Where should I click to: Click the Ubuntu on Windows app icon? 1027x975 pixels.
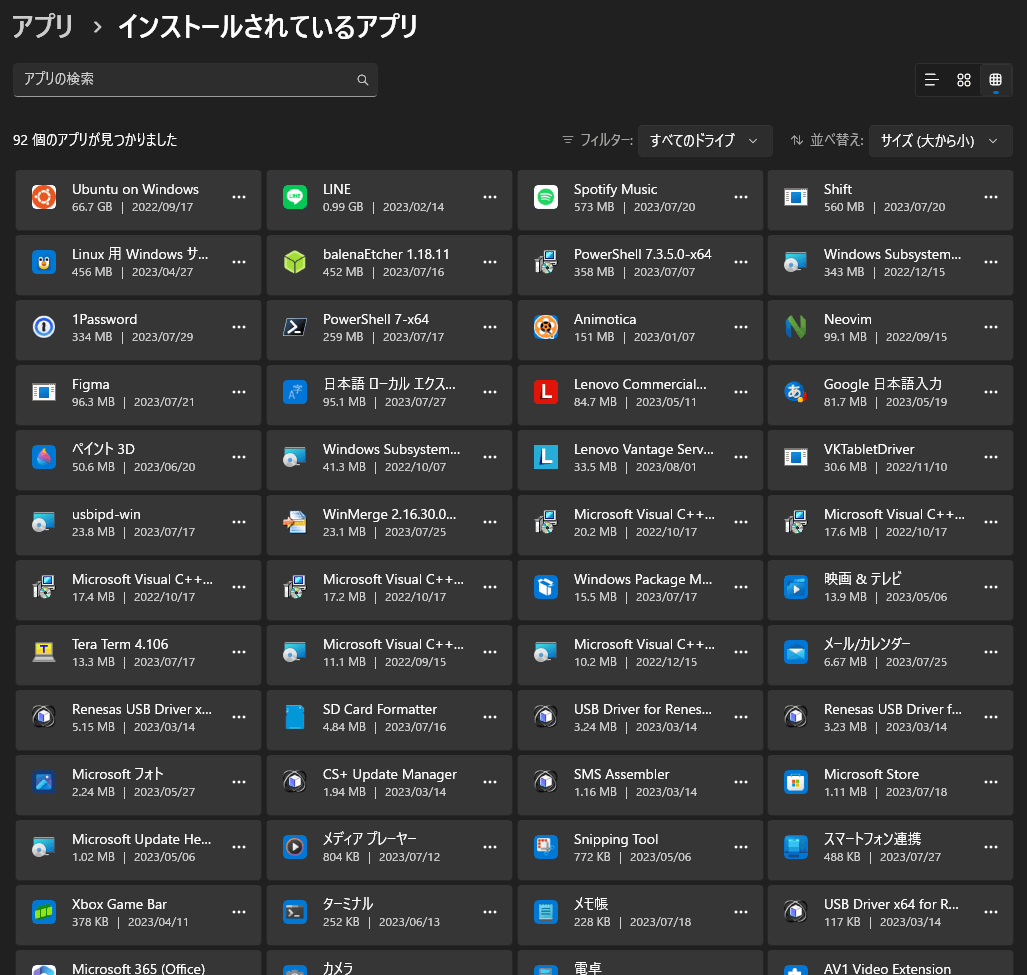[x=44, y=197]
